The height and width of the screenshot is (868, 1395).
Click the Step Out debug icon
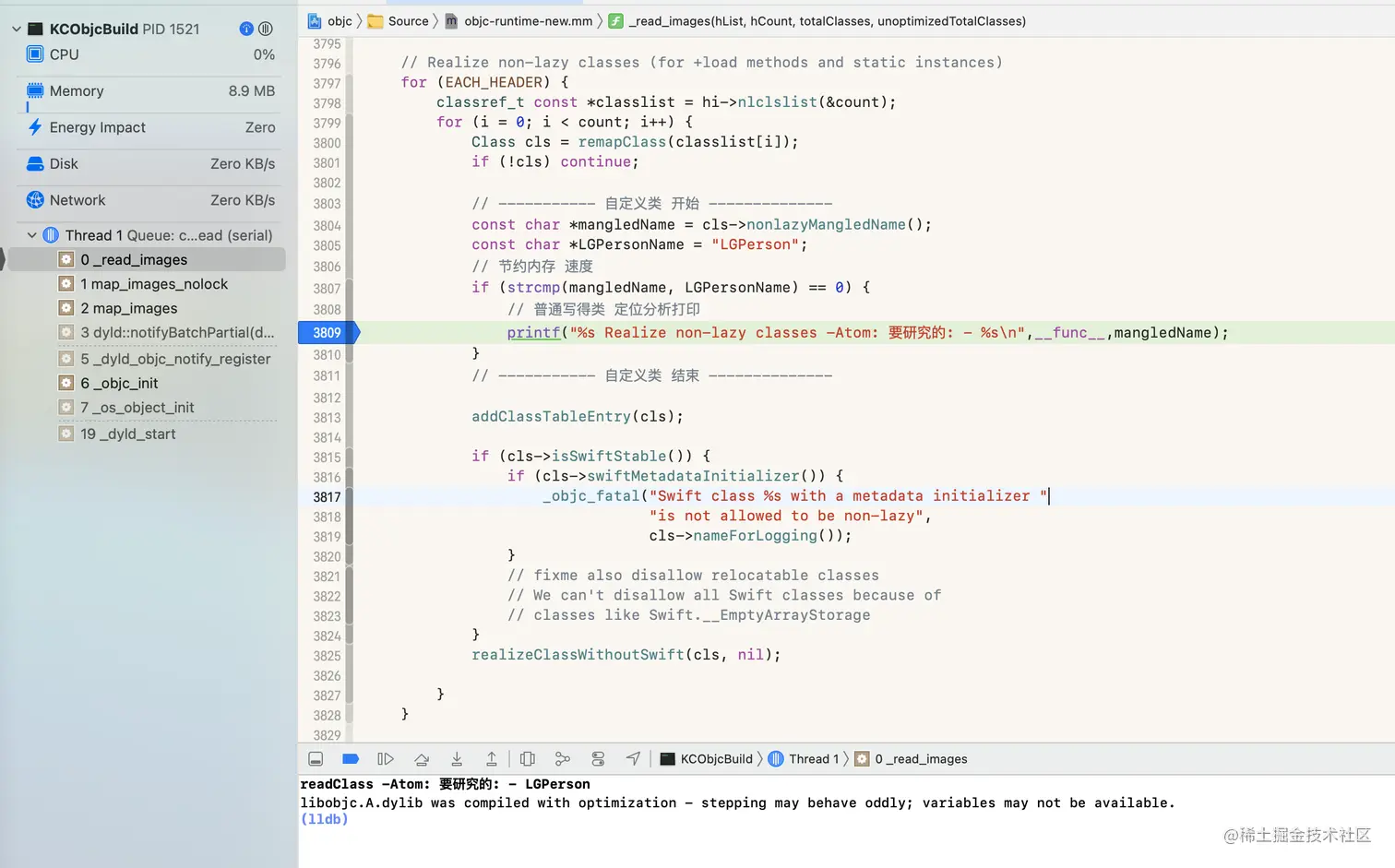coord(492,759)
